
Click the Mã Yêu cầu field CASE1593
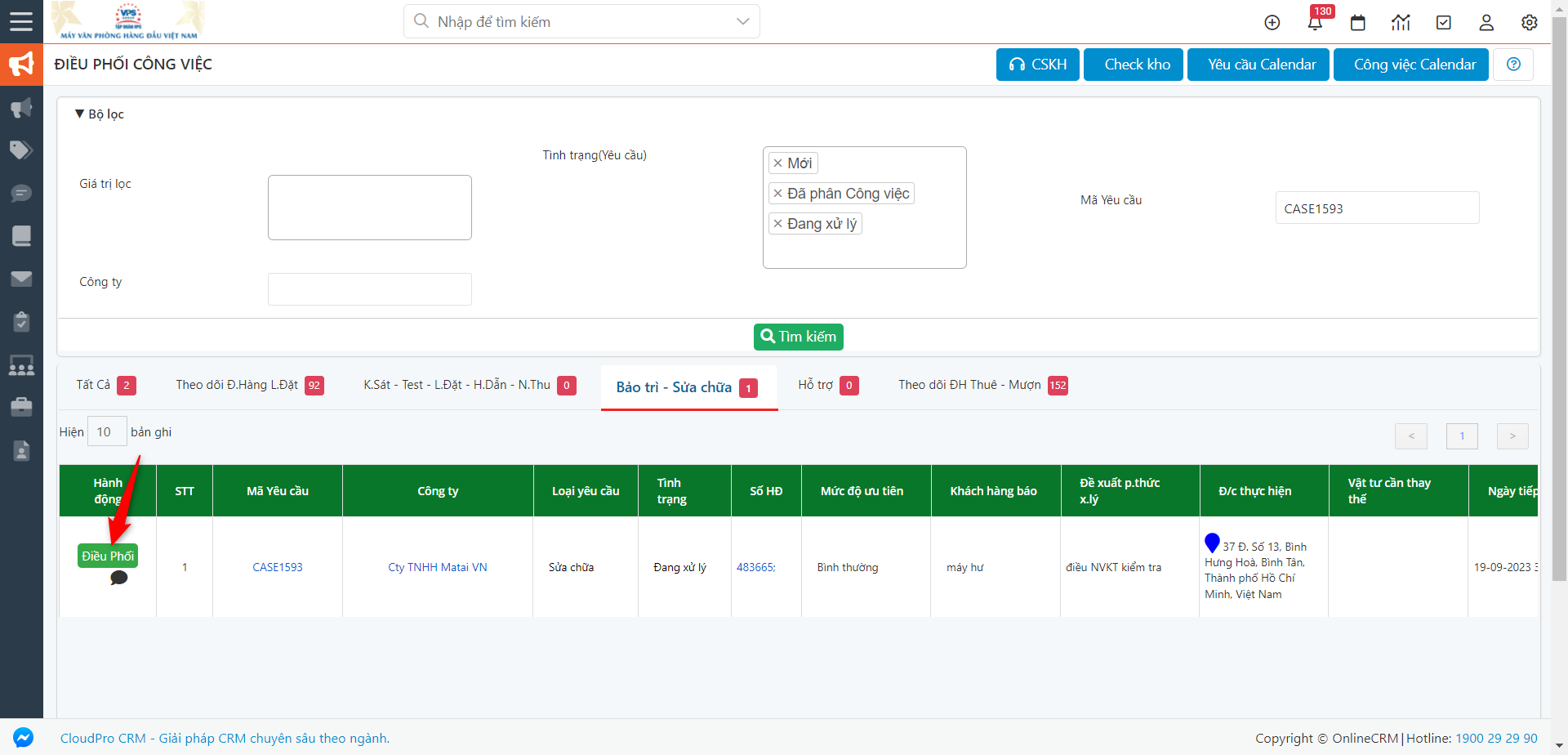coord(1378,208)
